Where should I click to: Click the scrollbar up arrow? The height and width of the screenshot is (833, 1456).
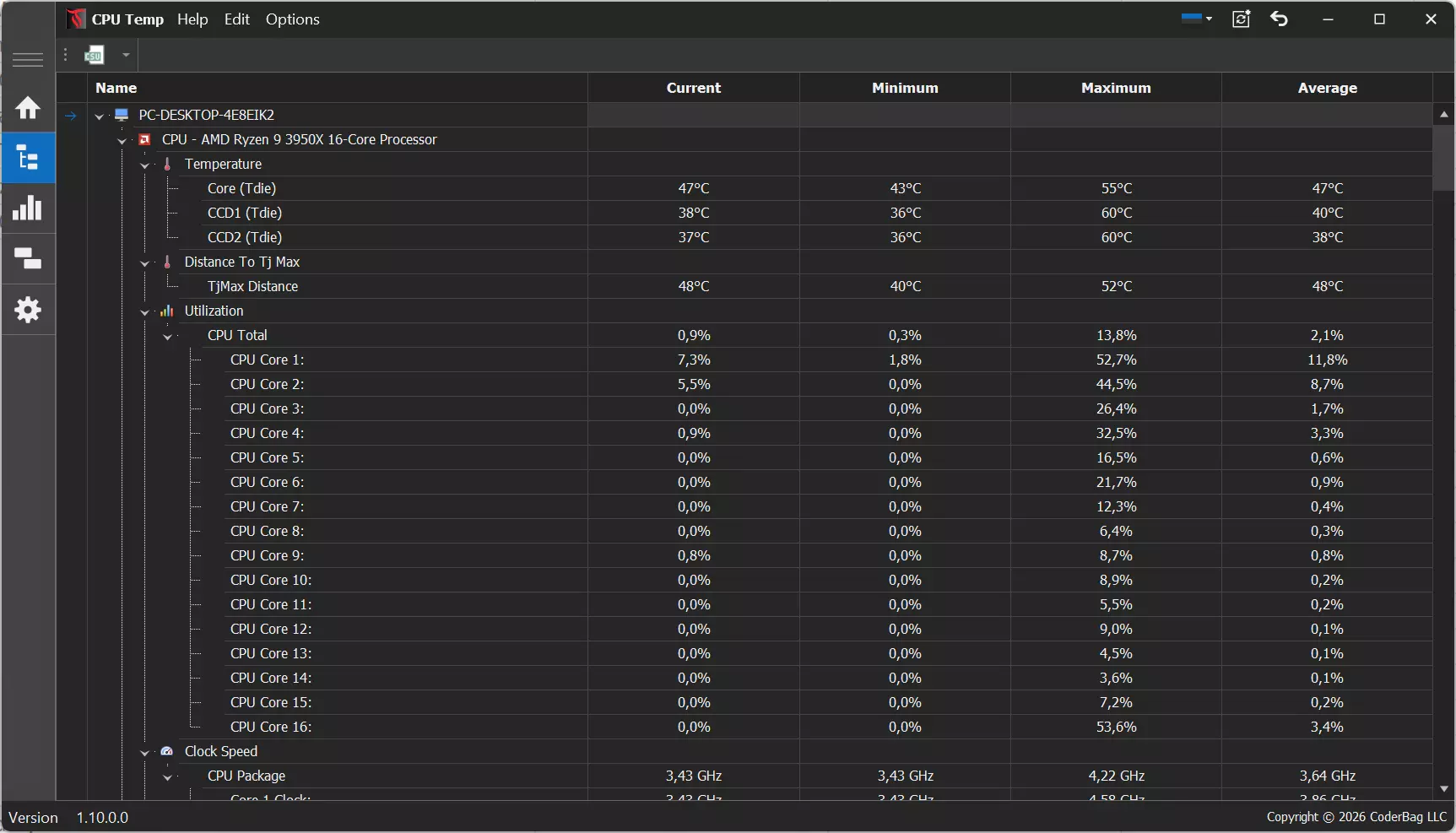[1443, 114]
